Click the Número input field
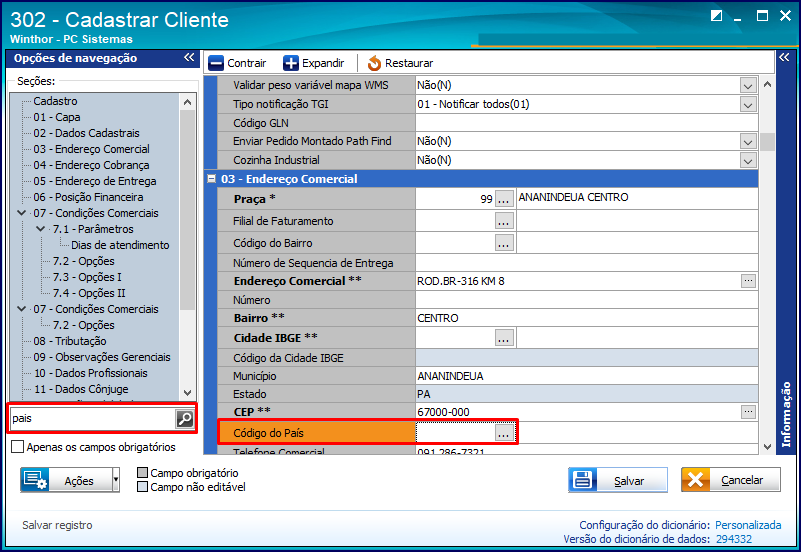Image resolution: width=801 pixels, height=552 pixels. click(586, 300)
